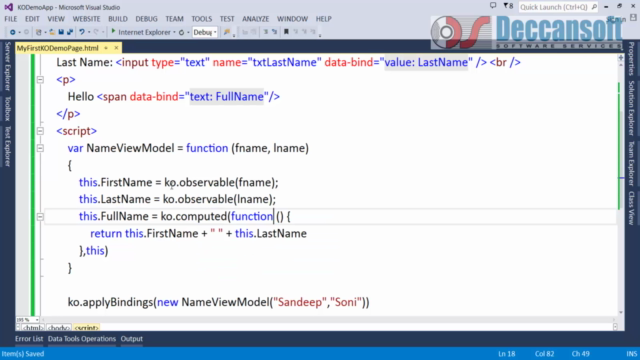The height and width of the screenshot is (360, 640).
Task: Click the Save file icon
Action: click(61, 32)
